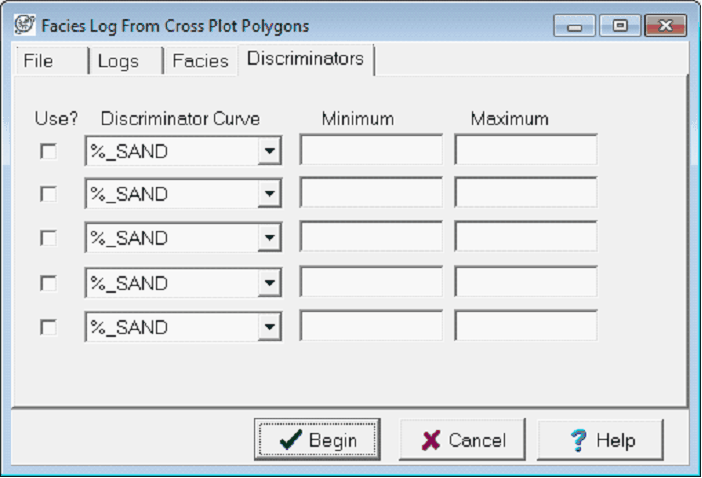The height and width of the screenshot is (478, 702).
Task: Switch to the File tab
Action: click(x=38, y=61)
